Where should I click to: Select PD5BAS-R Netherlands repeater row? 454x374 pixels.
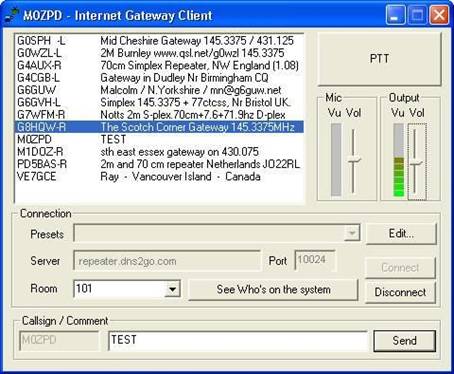pos(159,164)
